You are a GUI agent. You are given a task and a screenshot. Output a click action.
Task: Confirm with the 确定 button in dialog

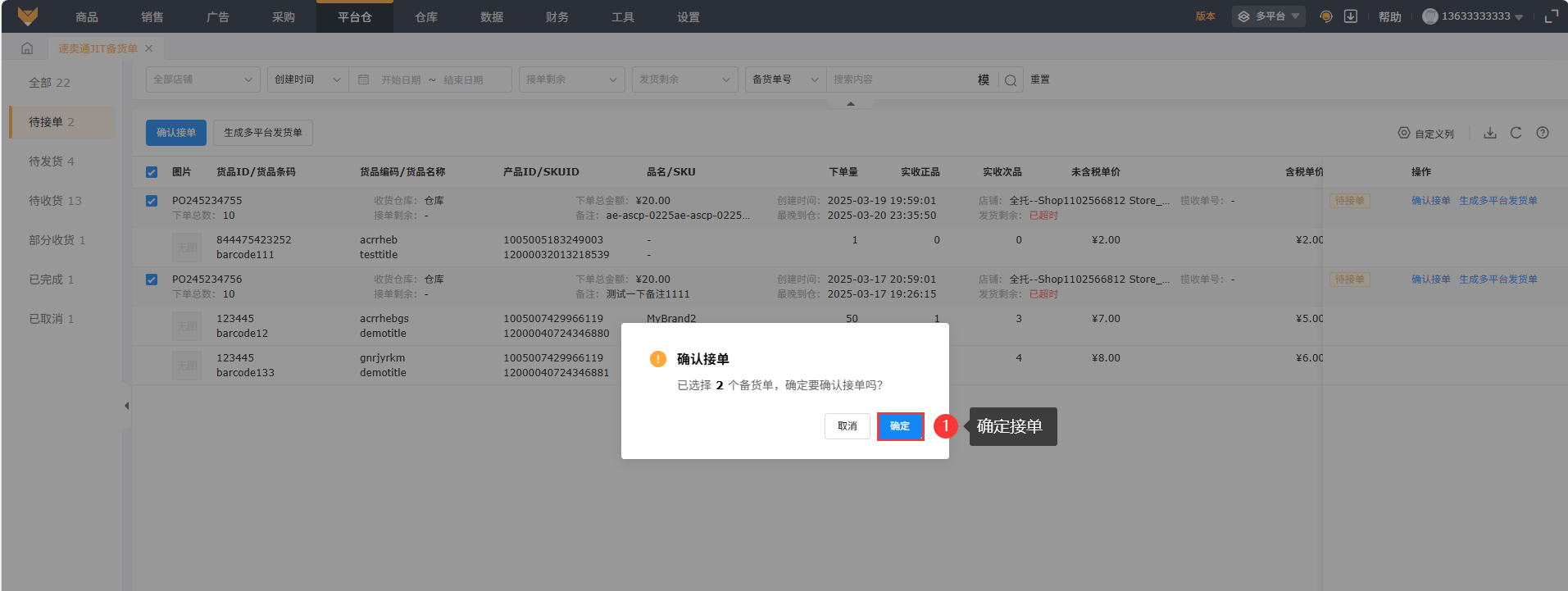[900, 426]
